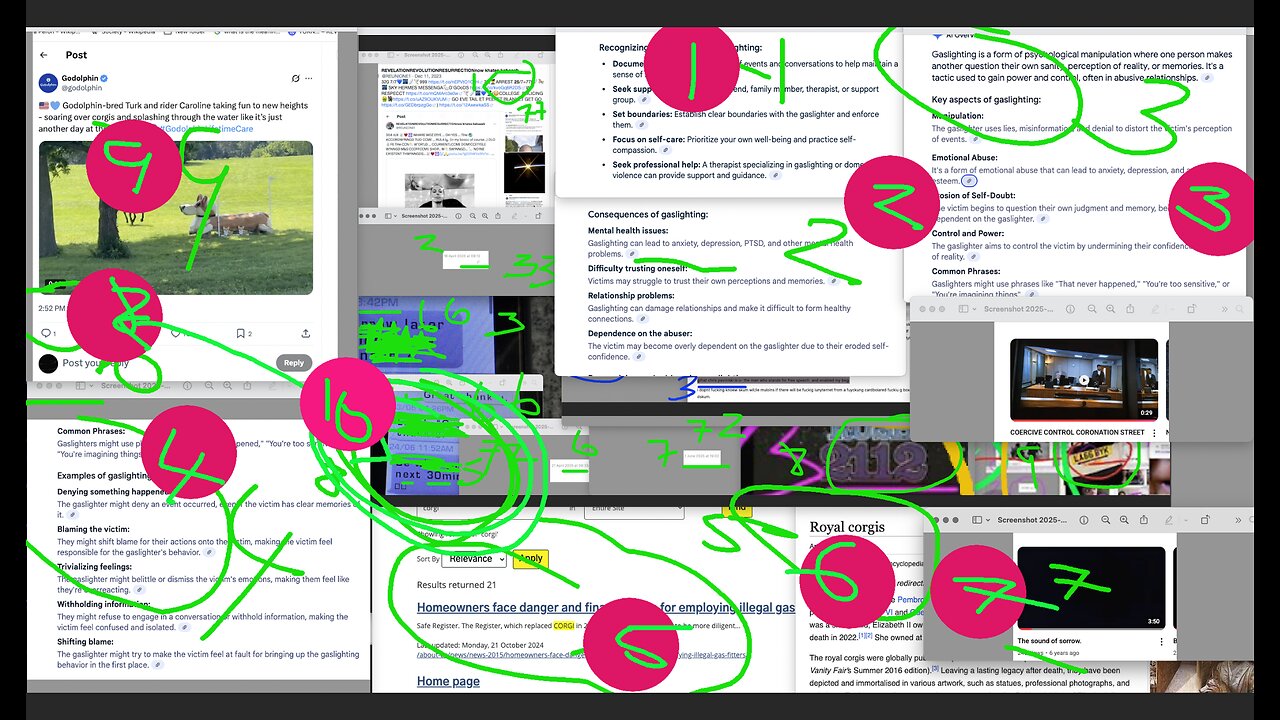Viewport: 1280px width, 720px height.
Task: Show toolbar overflow in COERCIVE CONTROL Preview window
Action: [x=1224, y=309]
